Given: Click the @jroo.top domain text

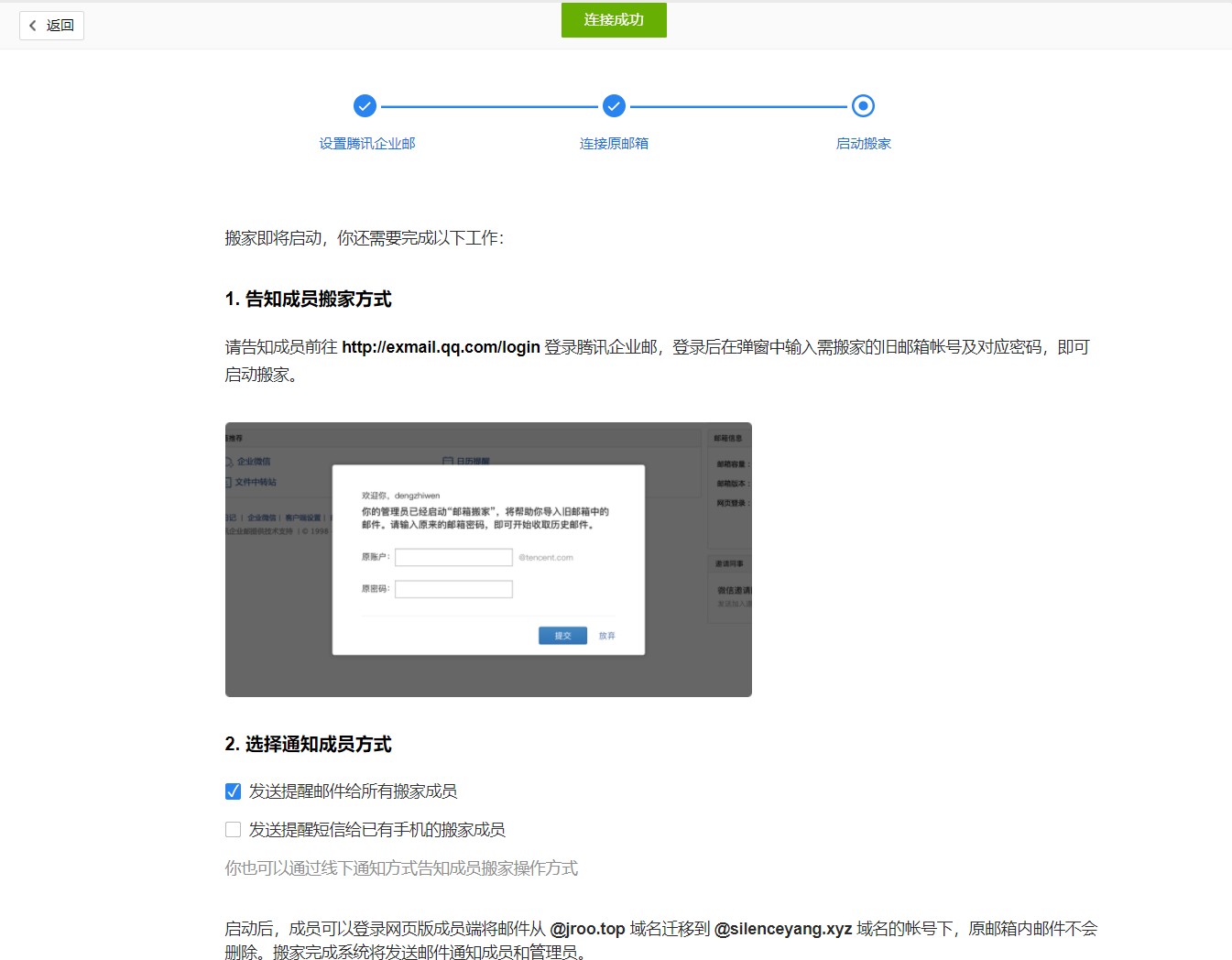Looking at the screenshot, I should click(x=587, y=929).
